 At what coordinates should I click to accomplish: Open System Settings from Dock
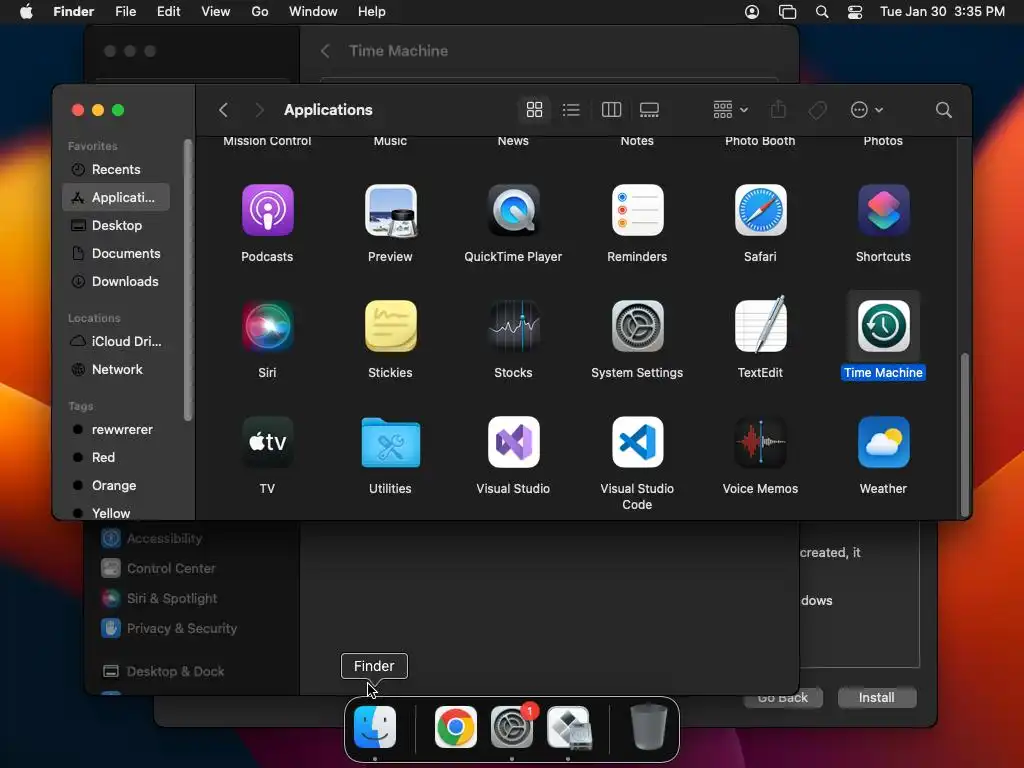(512, 727)
